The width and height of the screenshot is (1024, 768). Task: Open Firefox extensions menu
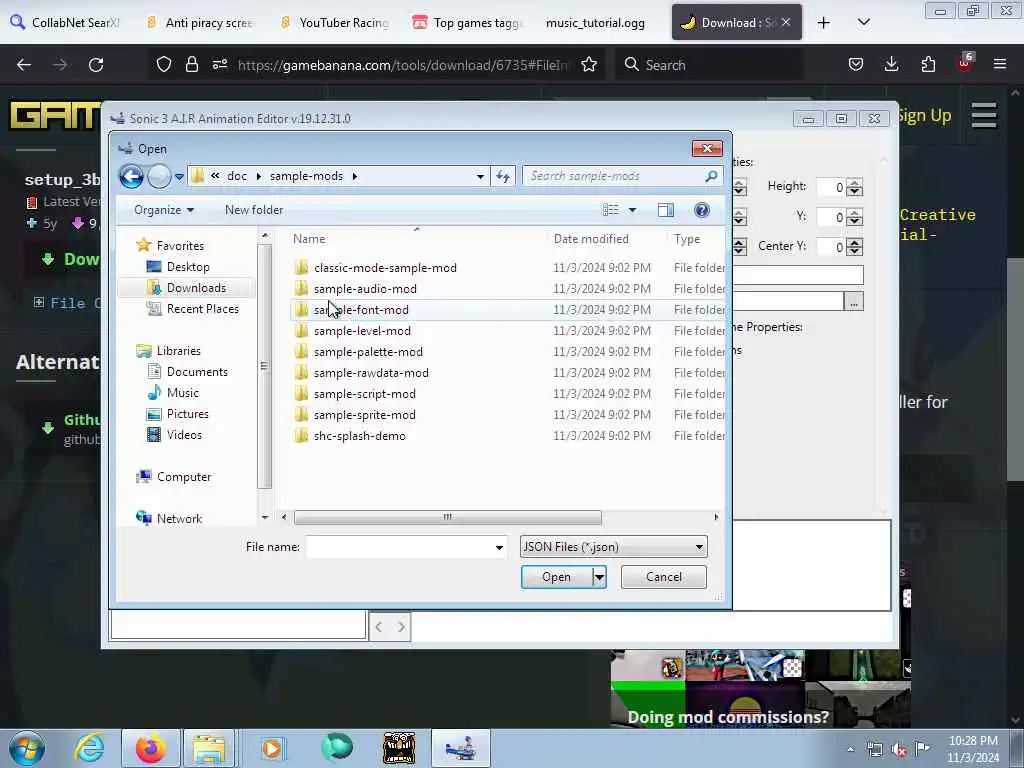(x=928, y=64)
